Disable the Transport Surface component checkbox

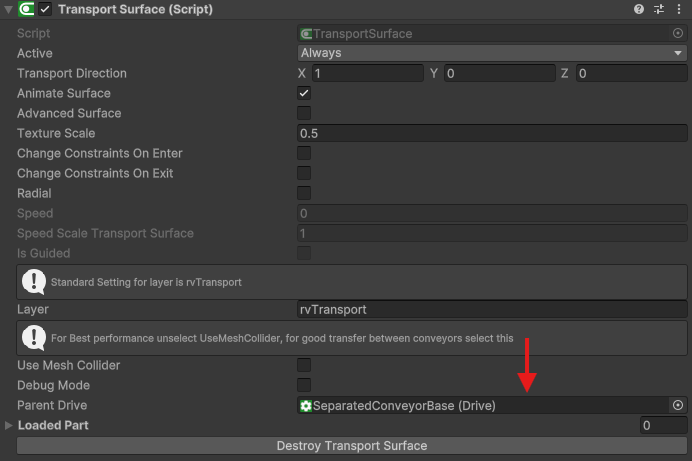(x=45, y=9)
